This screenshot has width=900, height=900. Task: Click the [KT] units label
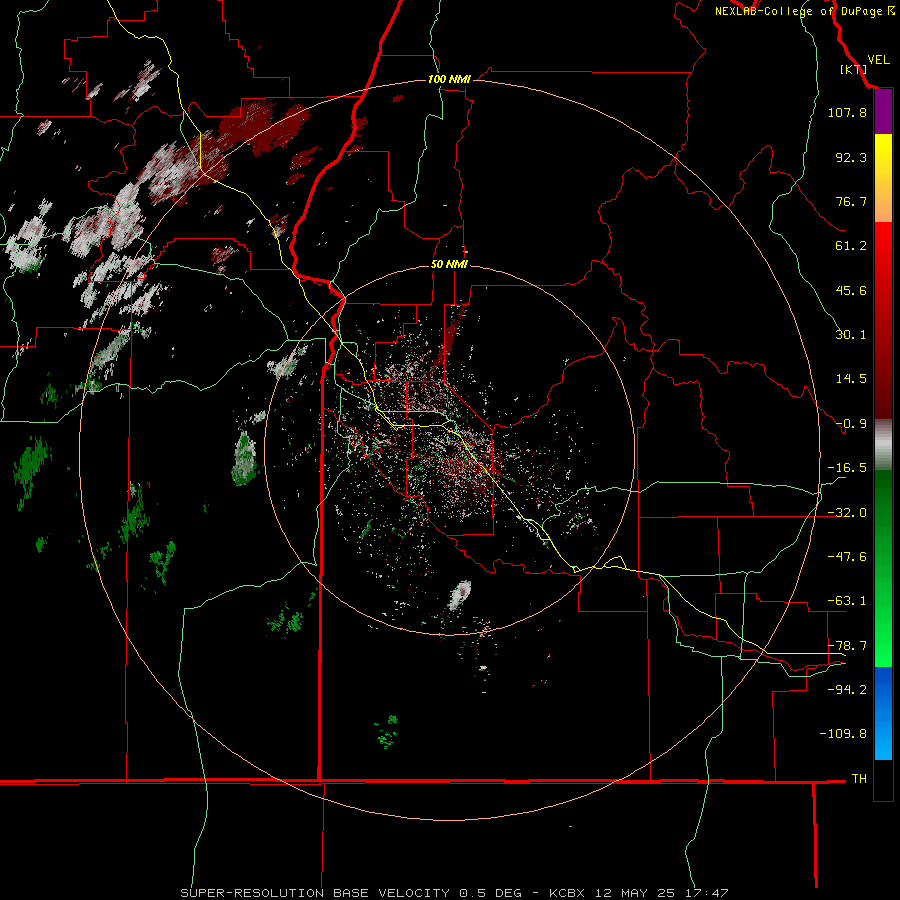click(853, 69)
